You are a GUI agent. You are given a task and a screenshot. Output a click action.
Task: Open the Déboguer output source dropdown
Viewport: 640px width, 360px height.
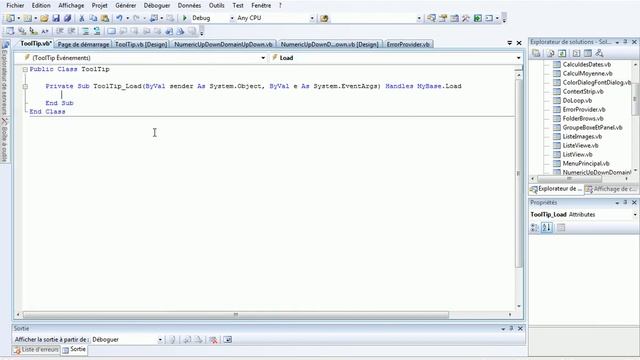coord(160,340)
